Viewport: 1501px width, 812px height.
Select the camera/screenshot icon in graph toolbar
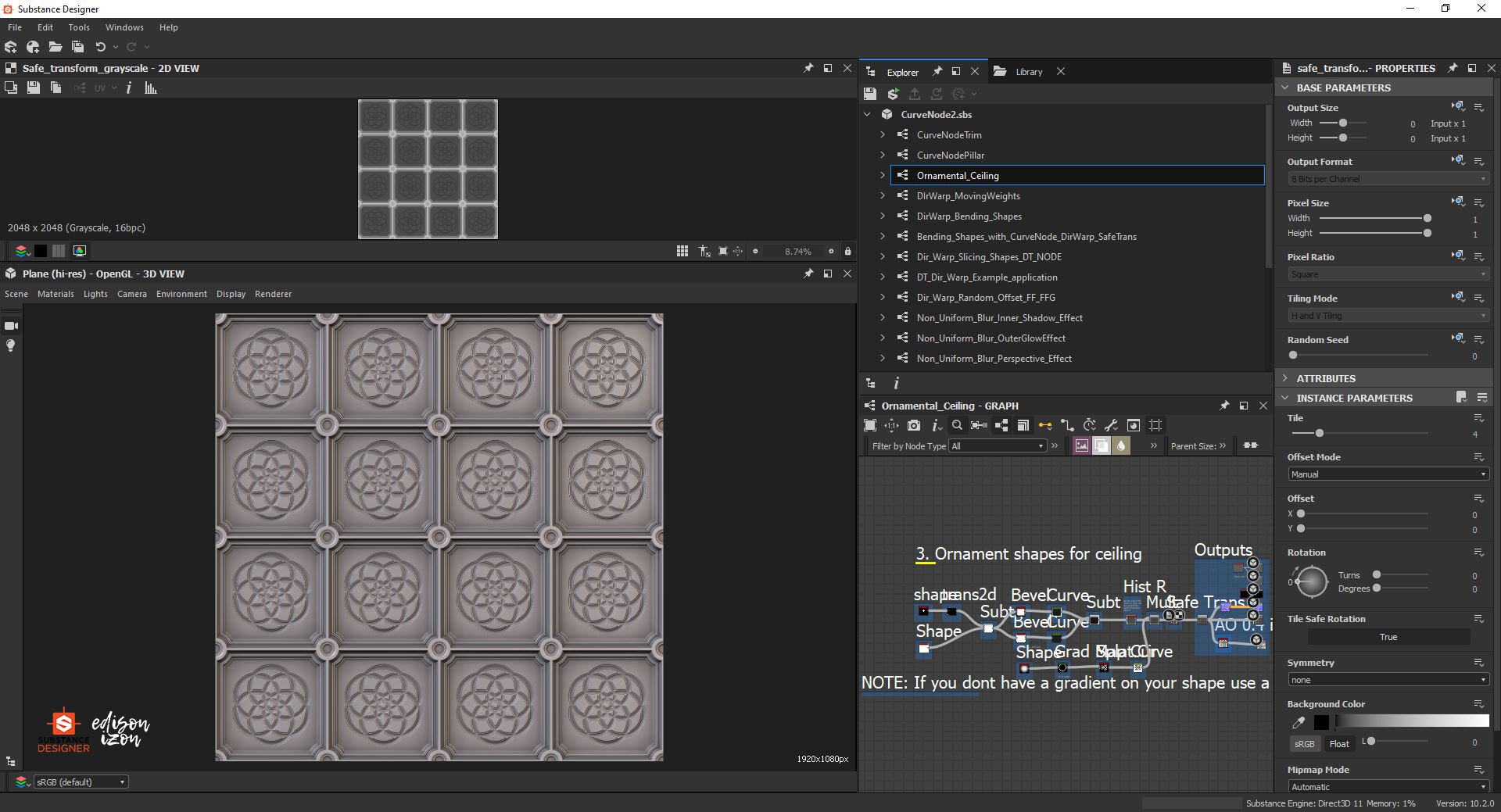(913, 425)
